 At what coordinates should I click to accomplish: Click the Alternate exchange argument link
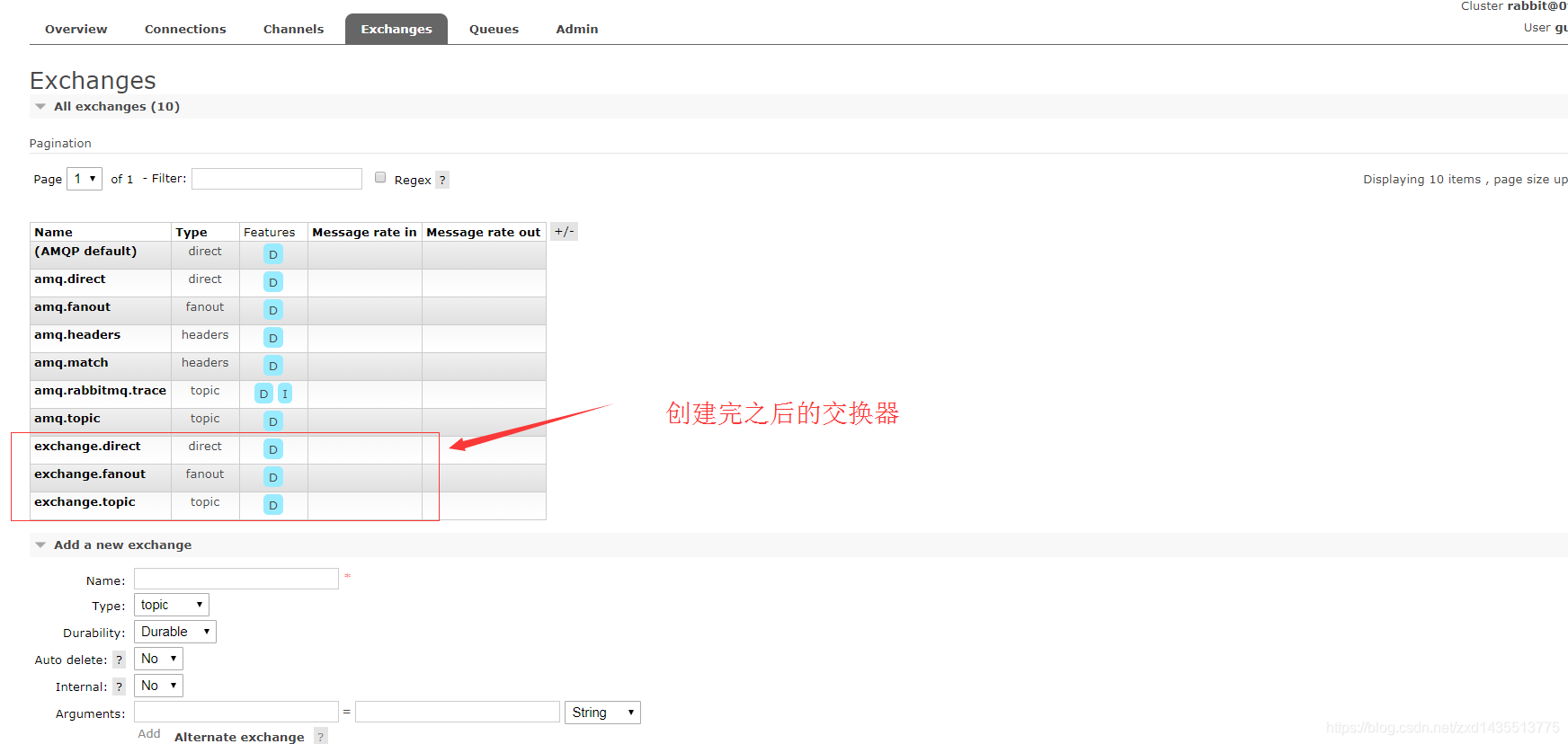coord(239,737)
